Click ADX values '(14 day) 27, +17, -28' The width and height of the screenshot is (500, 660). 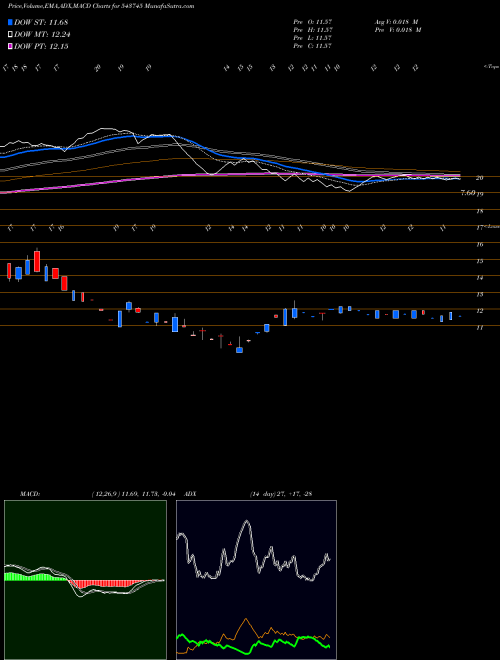pos(281,494)
